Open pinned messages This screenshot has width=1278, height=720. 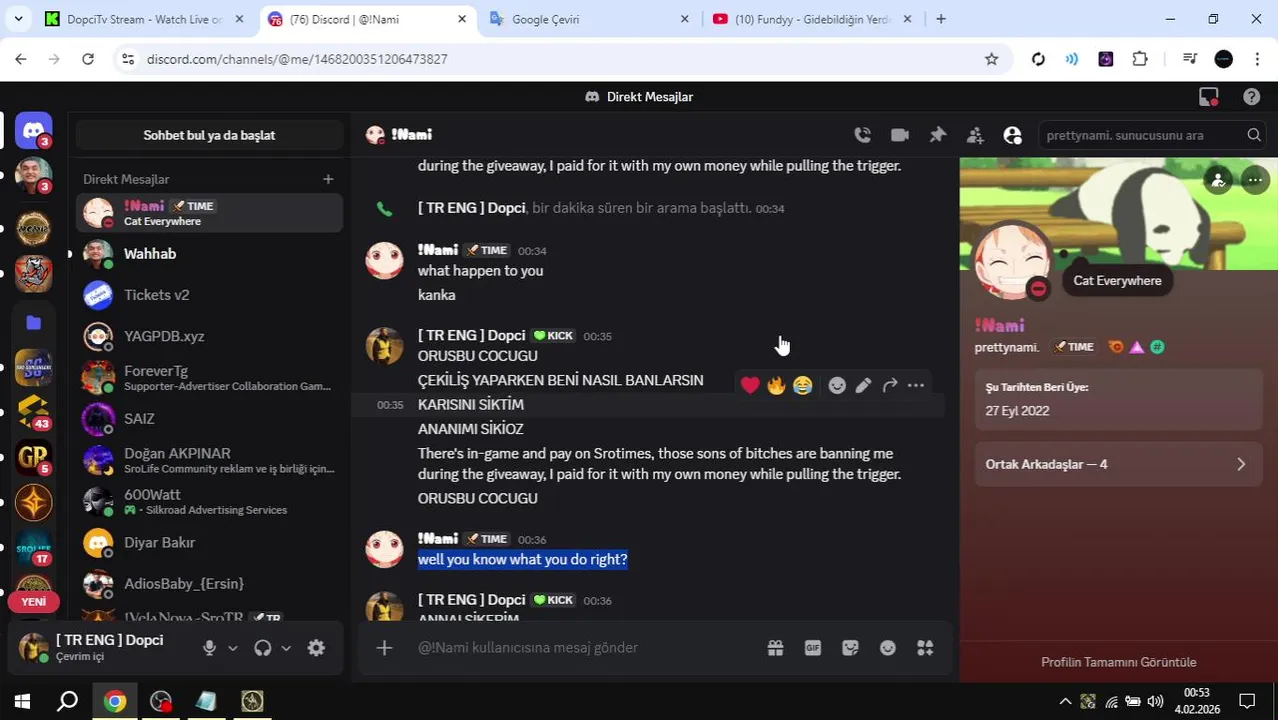tap(938, 135)
